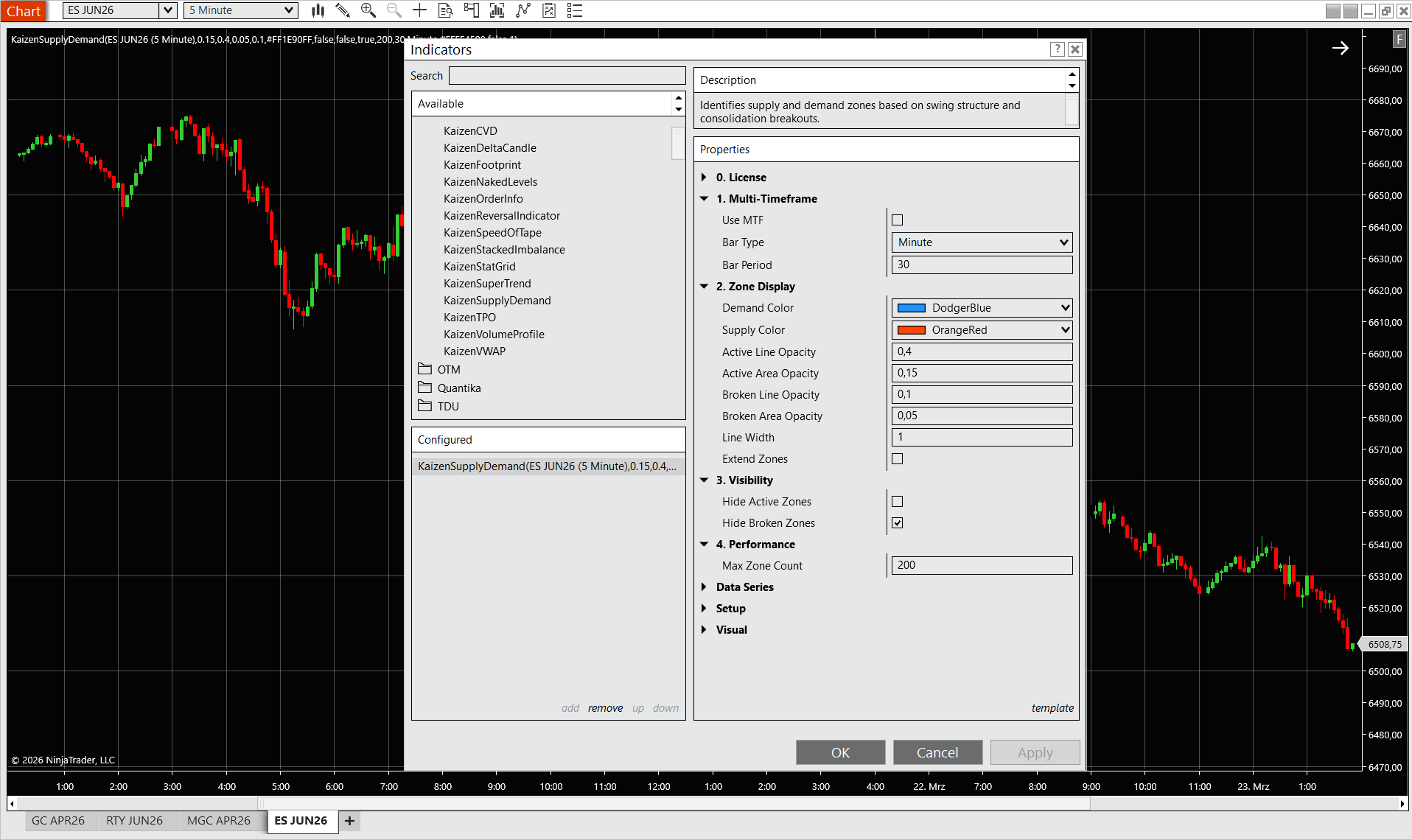Image resolution: width=1412 pixels, height=840 pixels.
Task: Open the Bar Type dropdown
Action: 982,242
